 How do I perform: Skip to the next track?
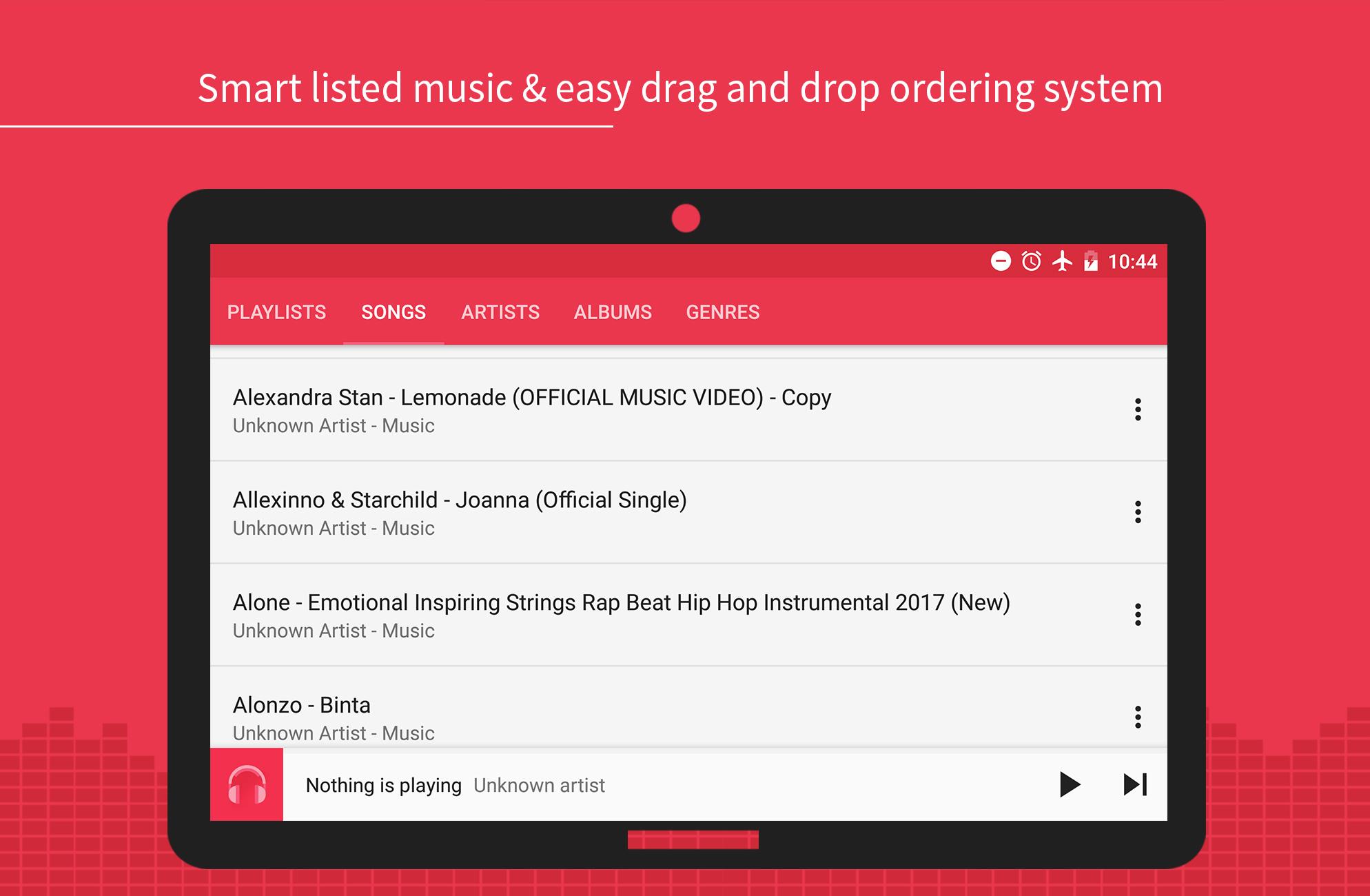(1135, 784)
